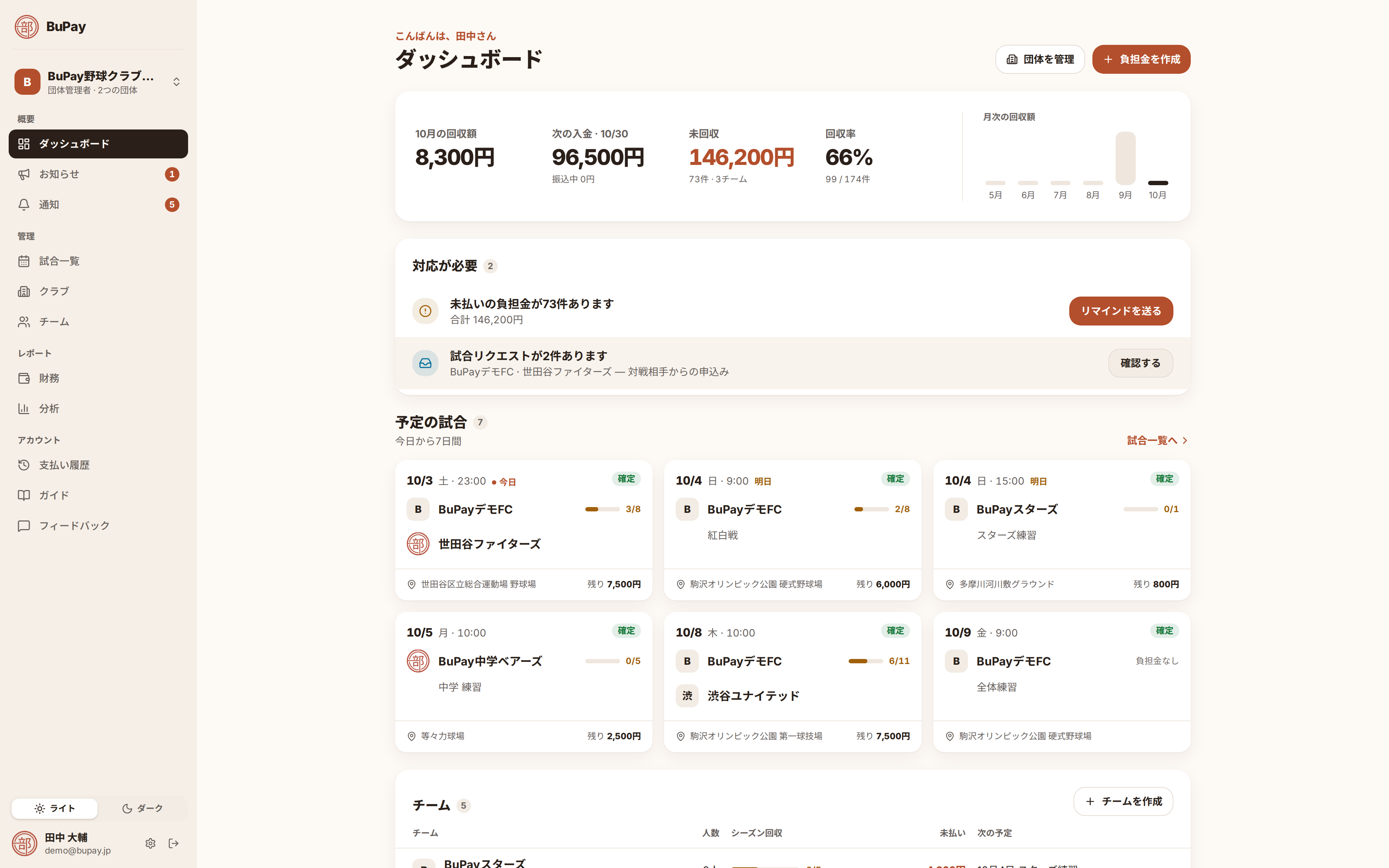This screenshot has width=1389, height=868.
Task: Click the inbox icon for 試合リクエスト
Action: tap(425, 363)
